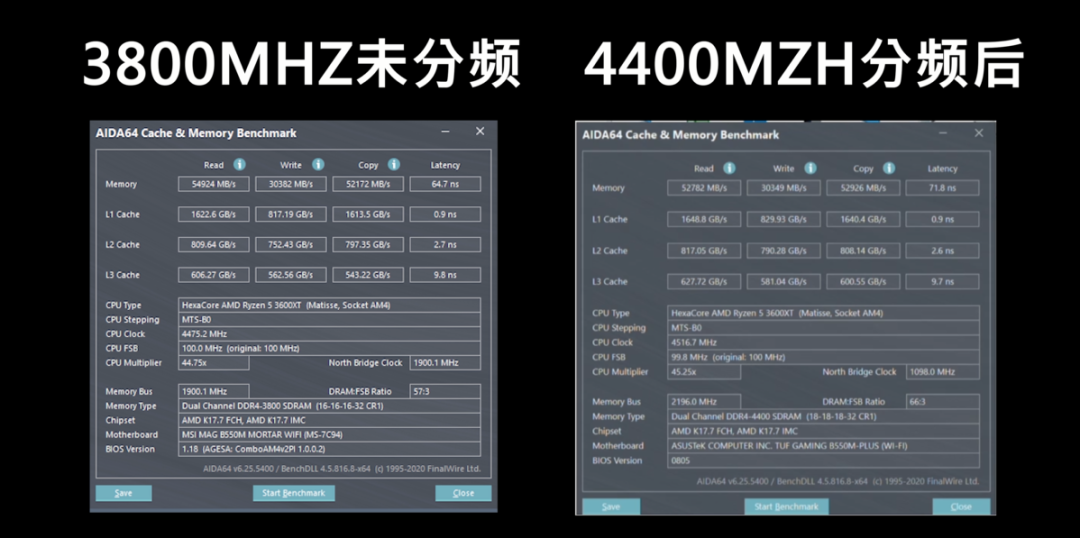Click Close button in right AIDA64 window
This screenshot has height=538, width=1080.
point(961,506)
